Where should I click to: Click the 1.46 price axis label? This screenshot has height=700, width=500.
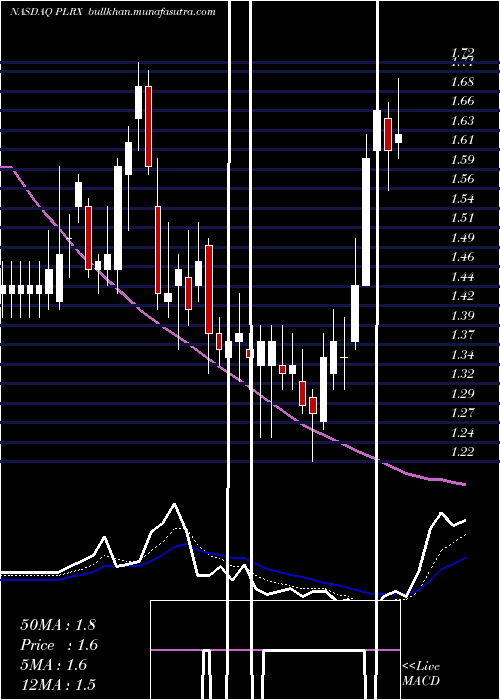point(462,257)
